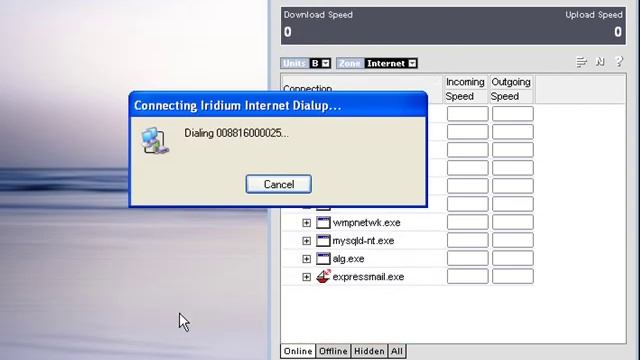Image resolution: width=640 pixels, height=360 pixels.
Task: Select the mysqld-nt.exe entry text
Action: tap(363, 241)
